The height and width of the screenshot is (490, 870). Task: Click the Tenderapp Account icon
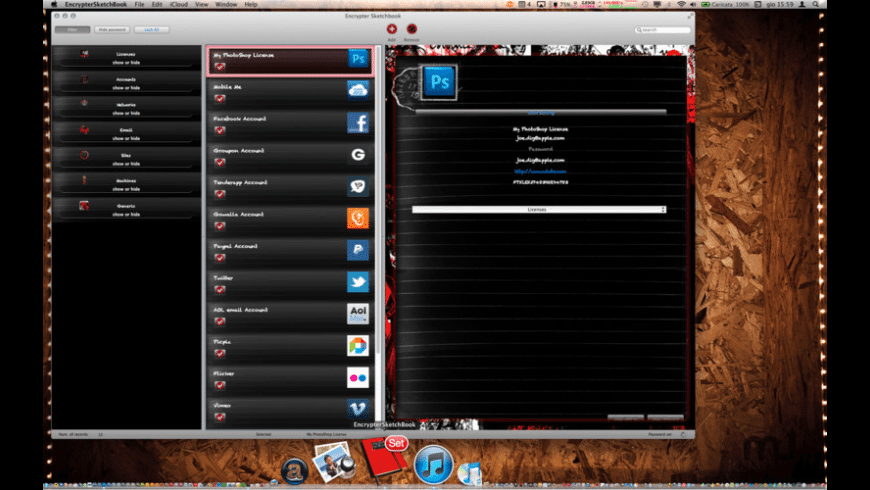click(x=358, y=186)
